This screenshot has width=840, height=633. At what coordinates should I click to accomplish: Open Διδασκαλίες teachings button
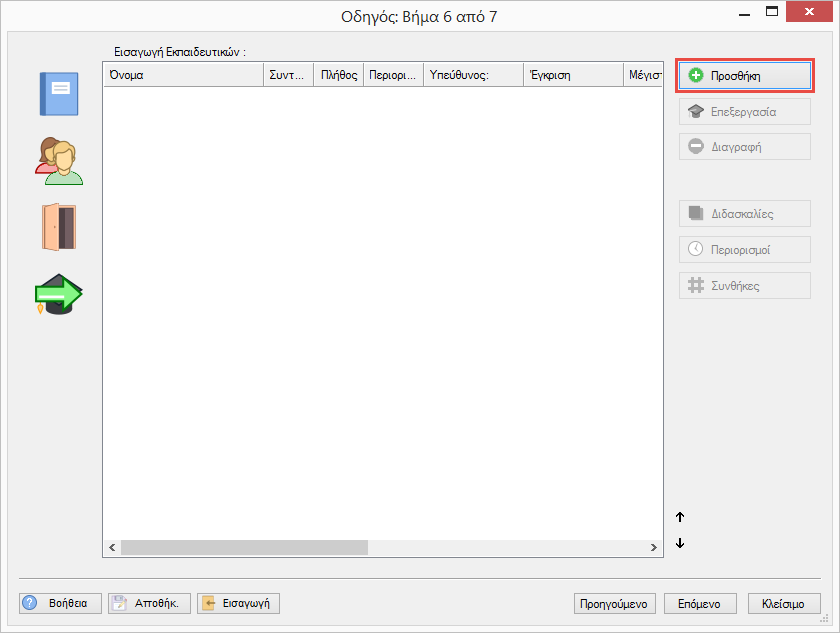coord(744,214)
